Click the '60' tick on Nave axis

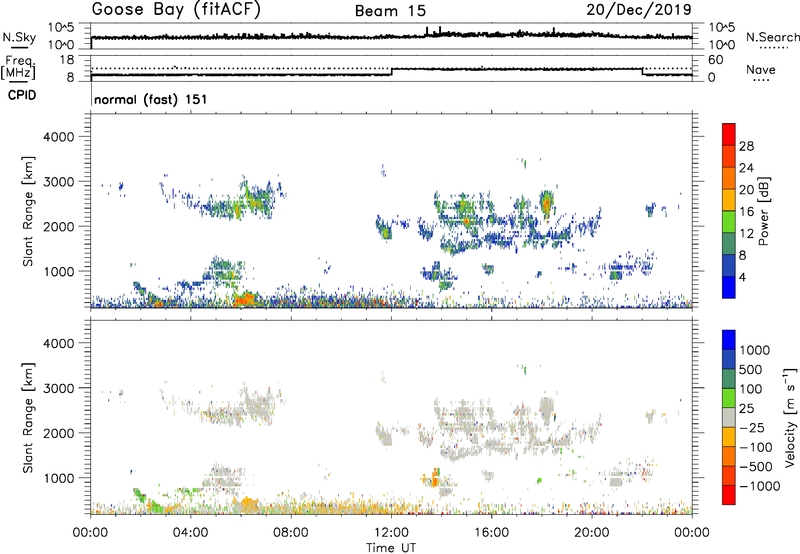(x=715, y=60)
